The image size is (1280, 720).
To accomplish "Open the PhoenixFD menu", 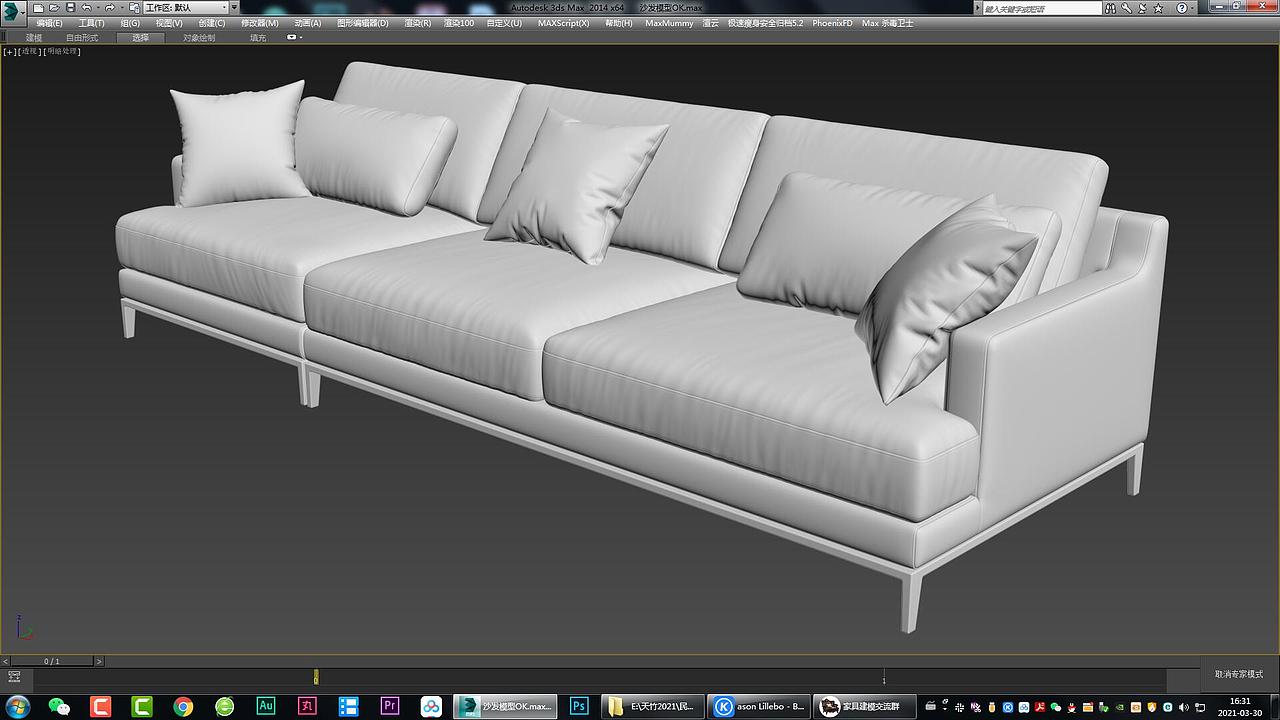I will [832, 23].
